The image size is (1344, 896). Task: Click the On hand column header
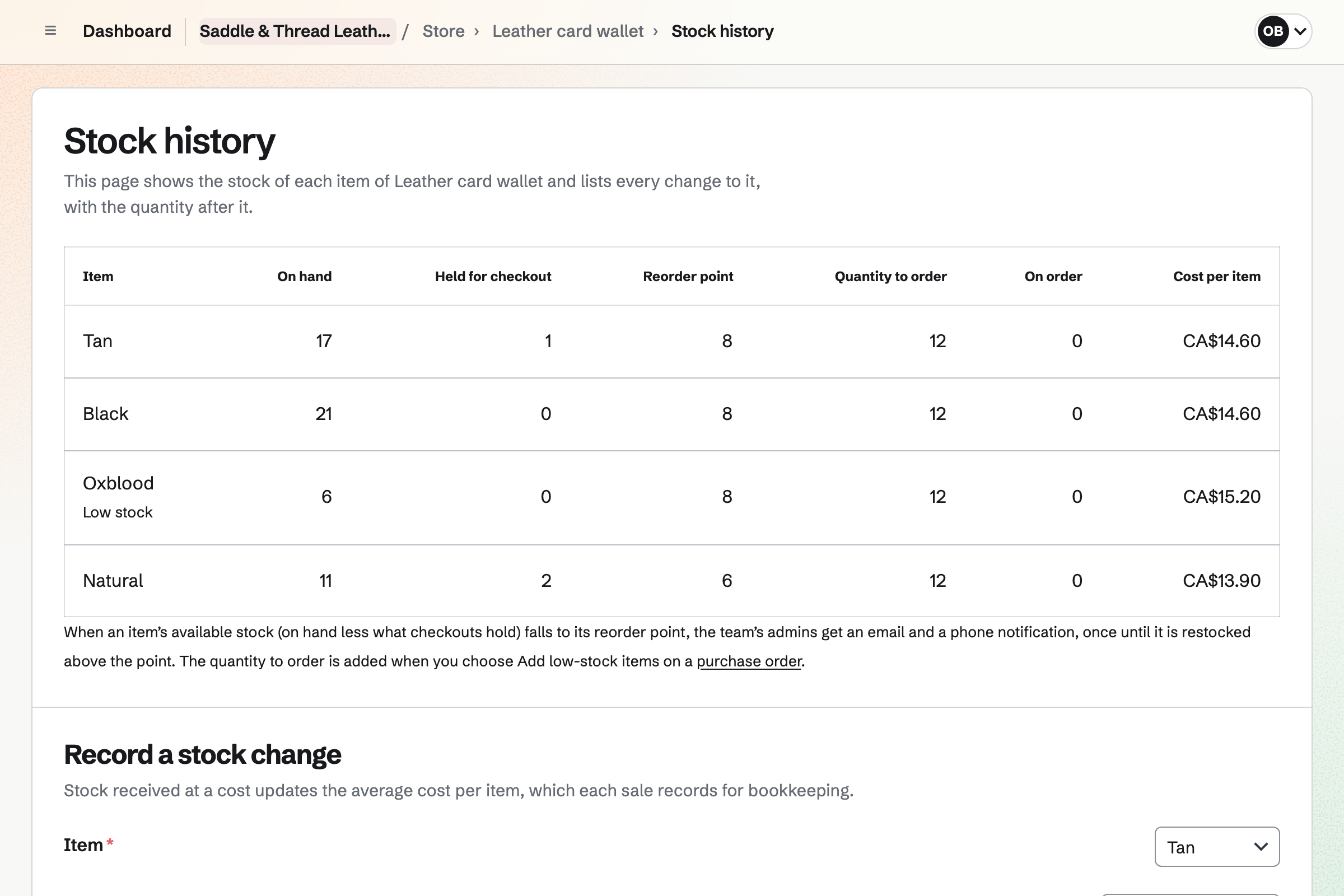304,277
